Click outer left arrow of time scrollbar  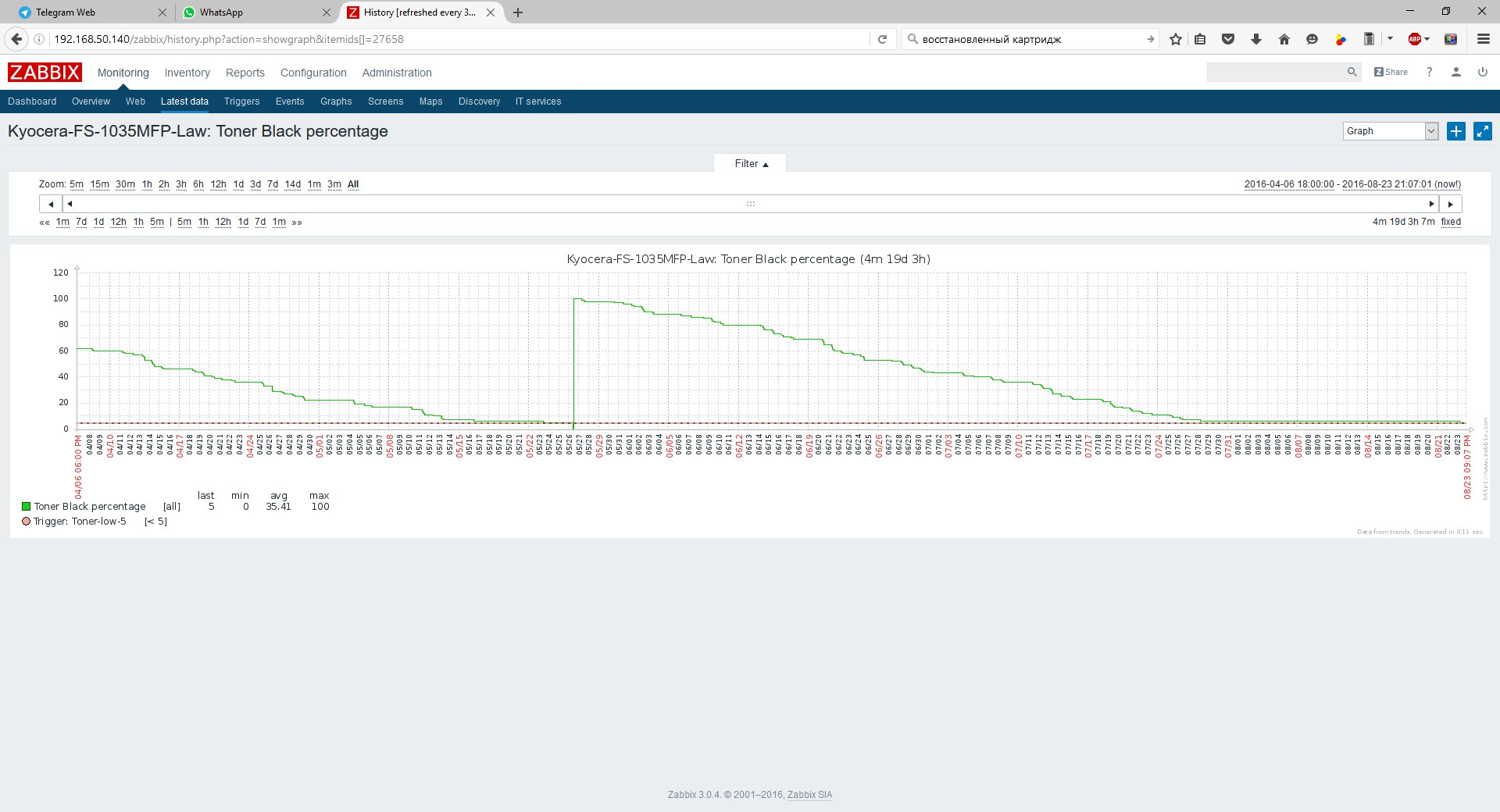51,204
